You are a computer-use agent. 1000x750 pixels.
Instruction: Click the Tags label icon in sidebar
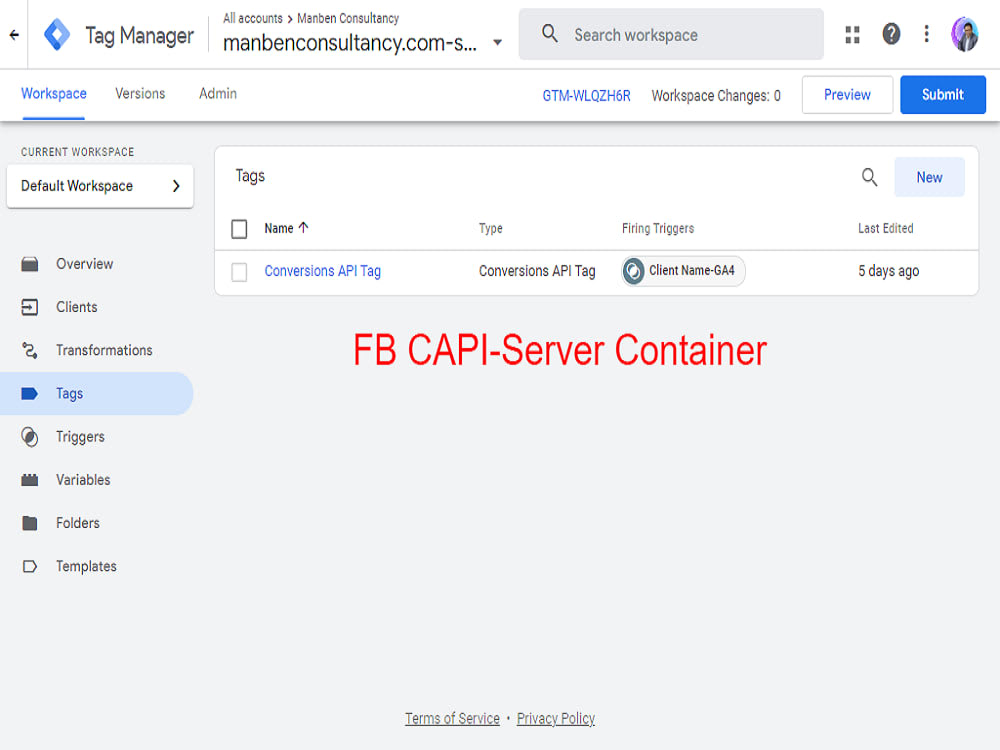pos(29,393)
